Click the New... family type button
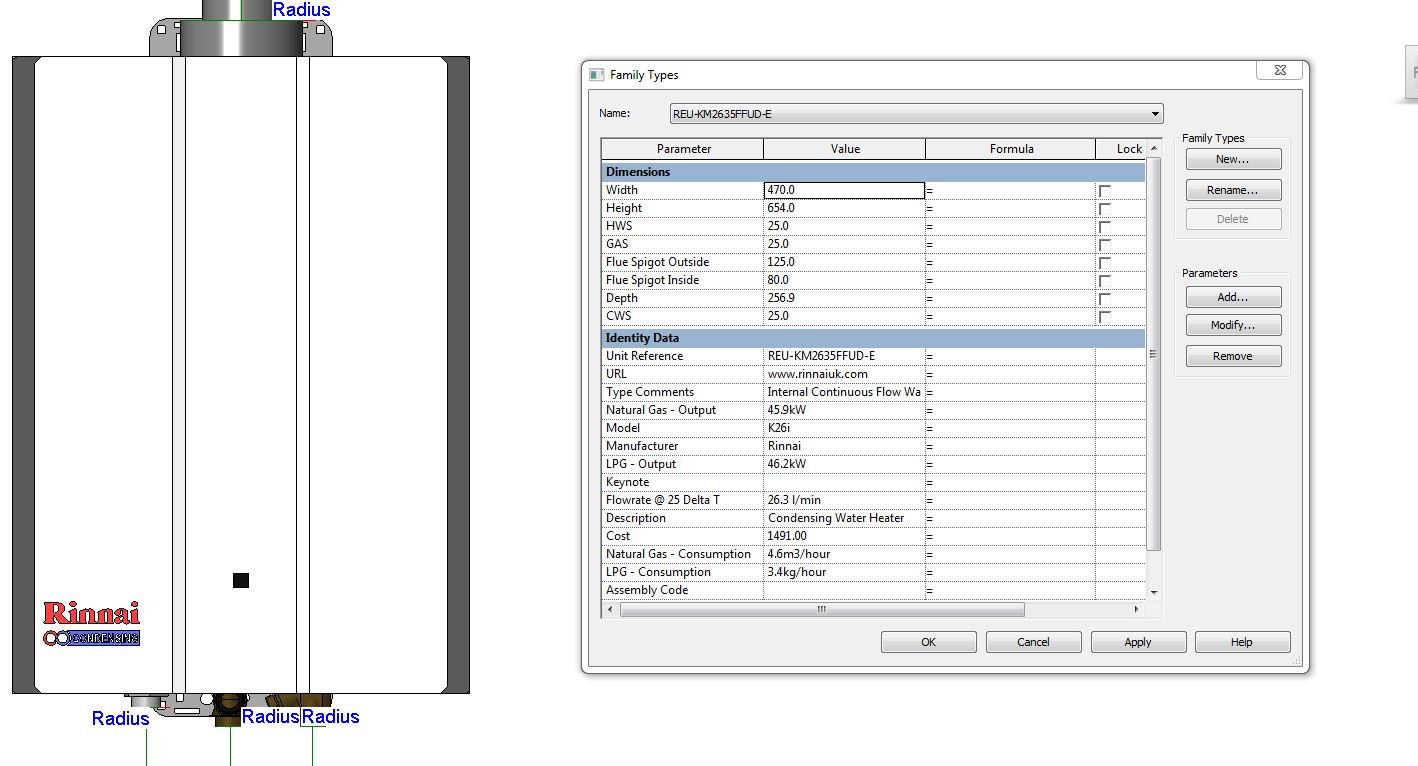The height and width of the screenshot is (766, 1418). pos(1232,159)
